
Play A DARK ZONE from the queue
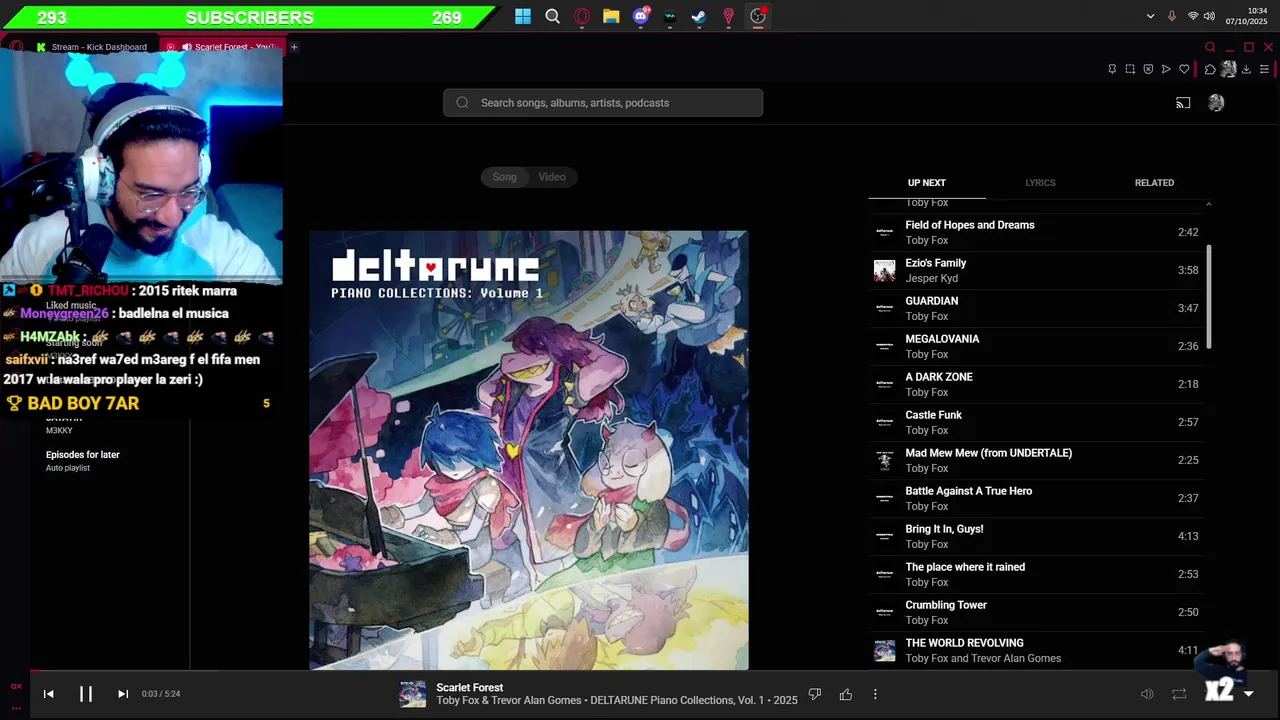click(x=1036, y=384)
